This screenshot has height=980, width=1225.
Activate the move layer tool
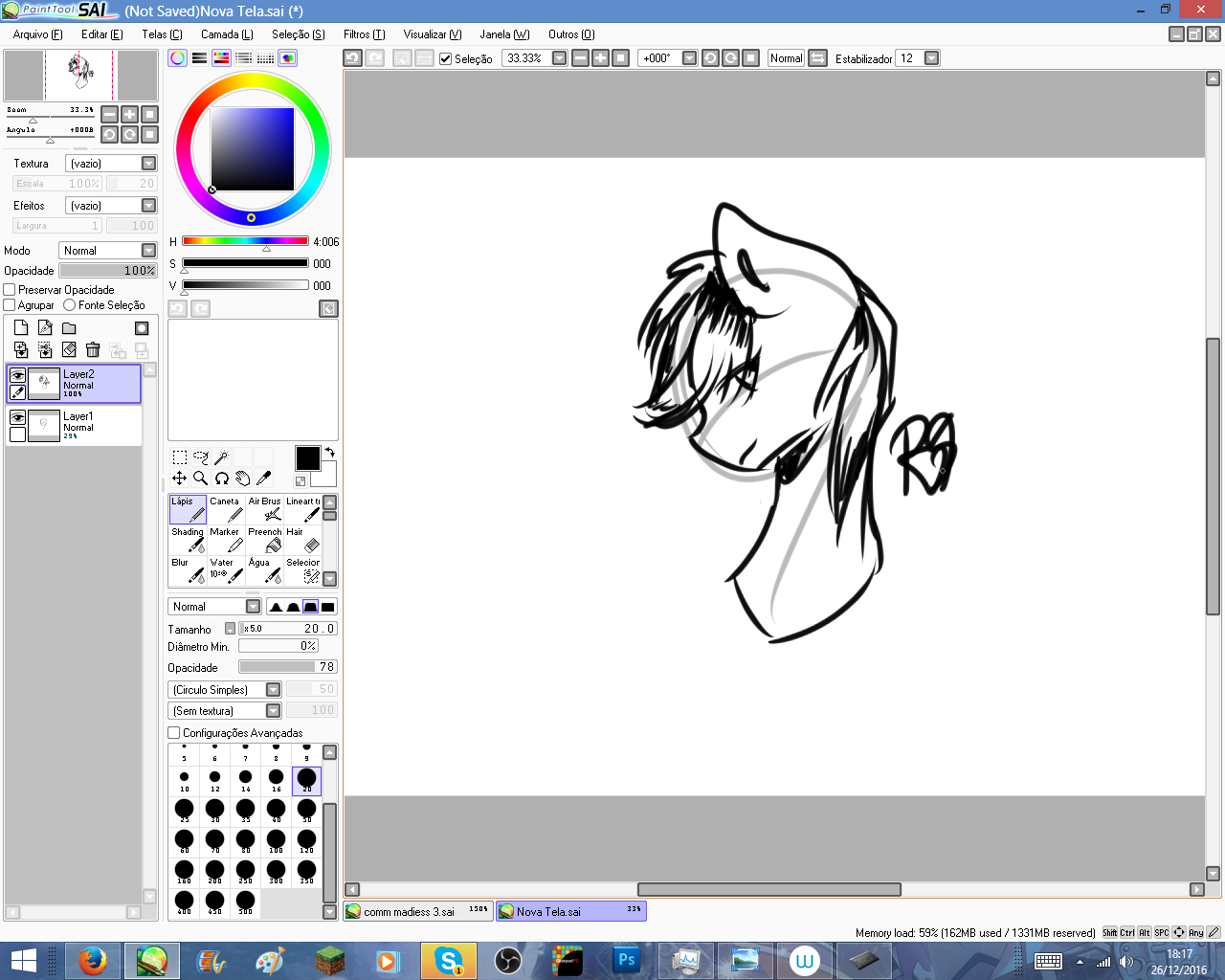[x=179, y=479]
